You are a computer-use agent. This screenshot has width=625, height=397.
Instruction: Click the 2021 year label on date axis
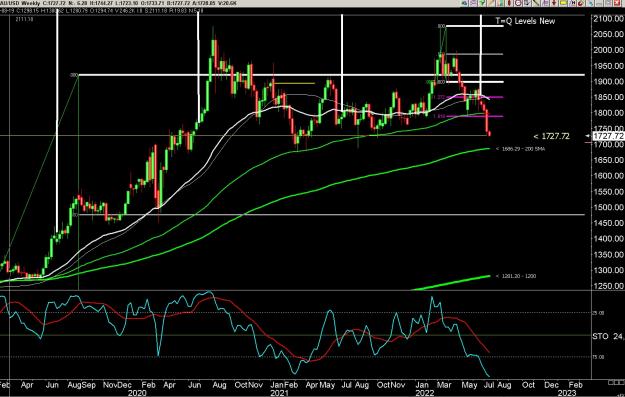pyautogui.click(x=279, y=393)
